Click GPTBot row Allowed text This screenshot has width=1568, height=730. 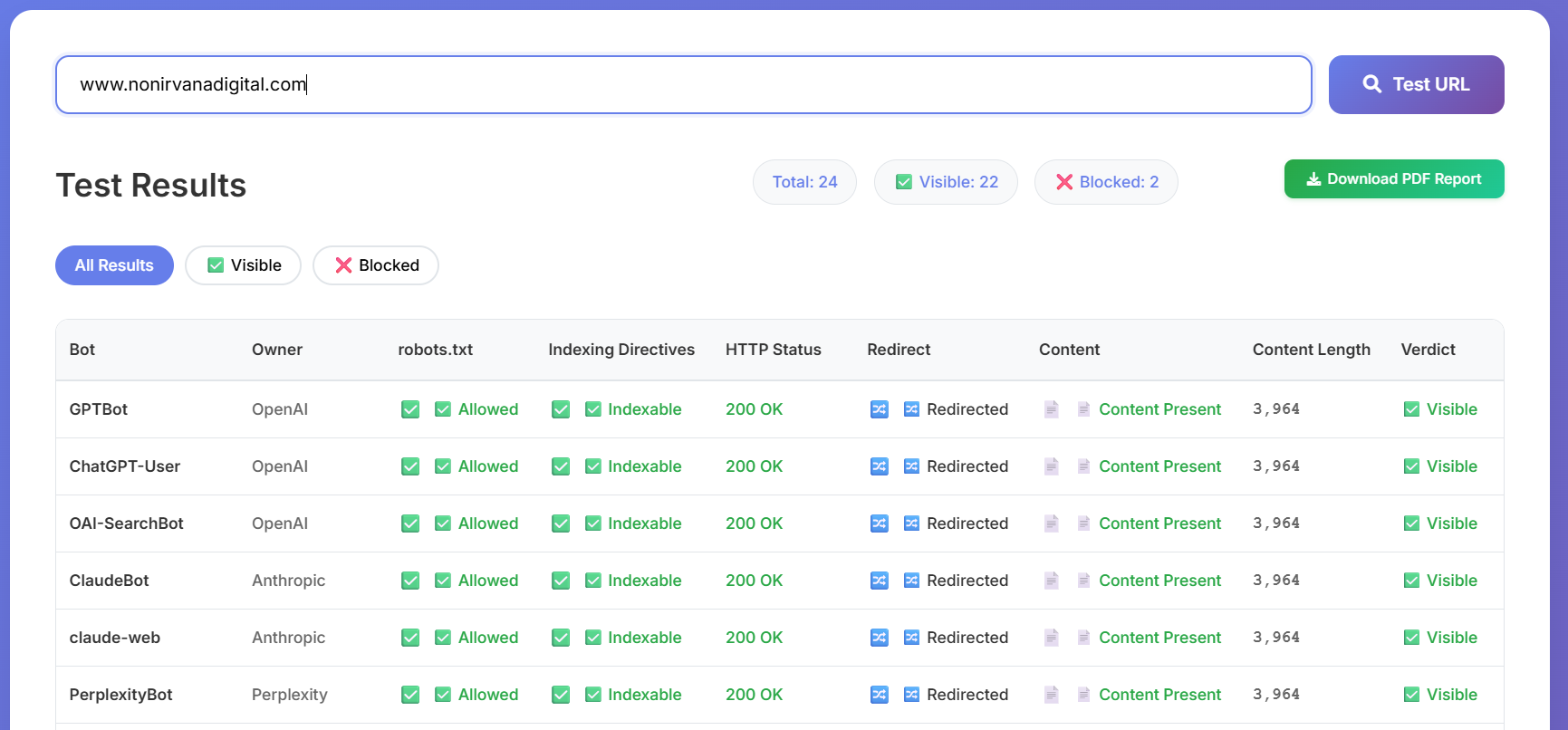(488, 409)
